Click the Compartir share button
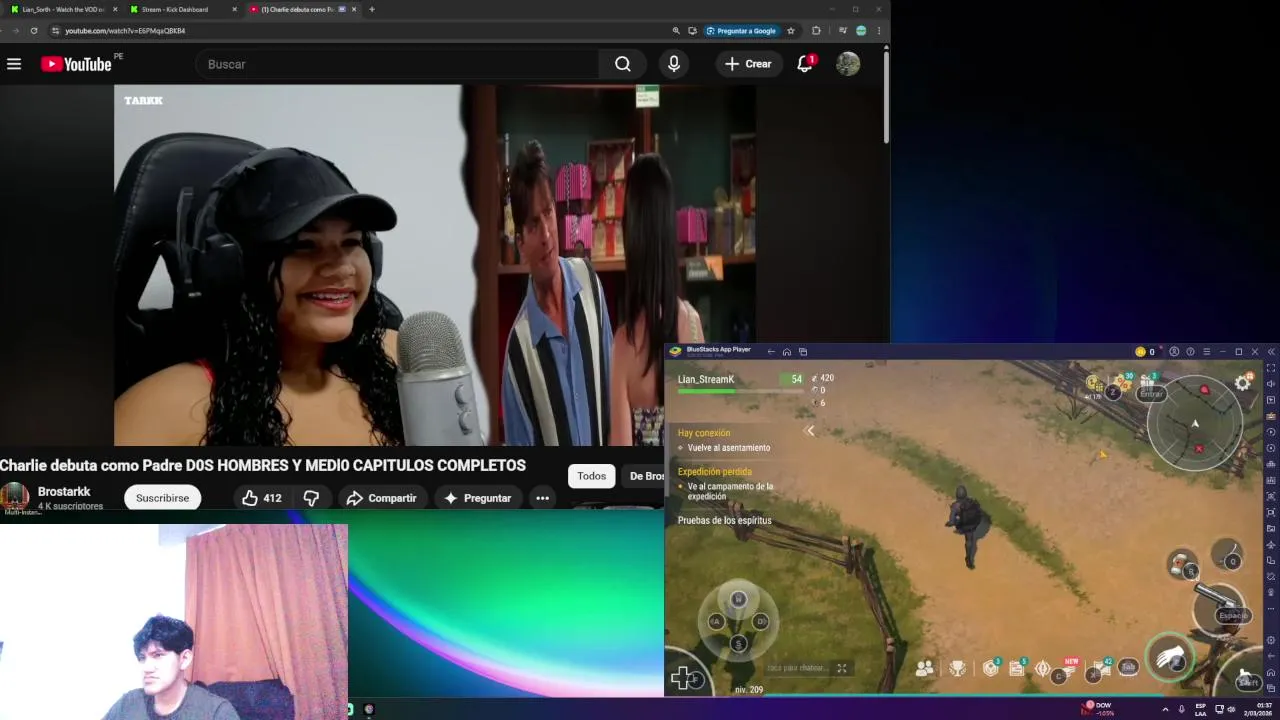The image size is (1280, 720). 381,498
